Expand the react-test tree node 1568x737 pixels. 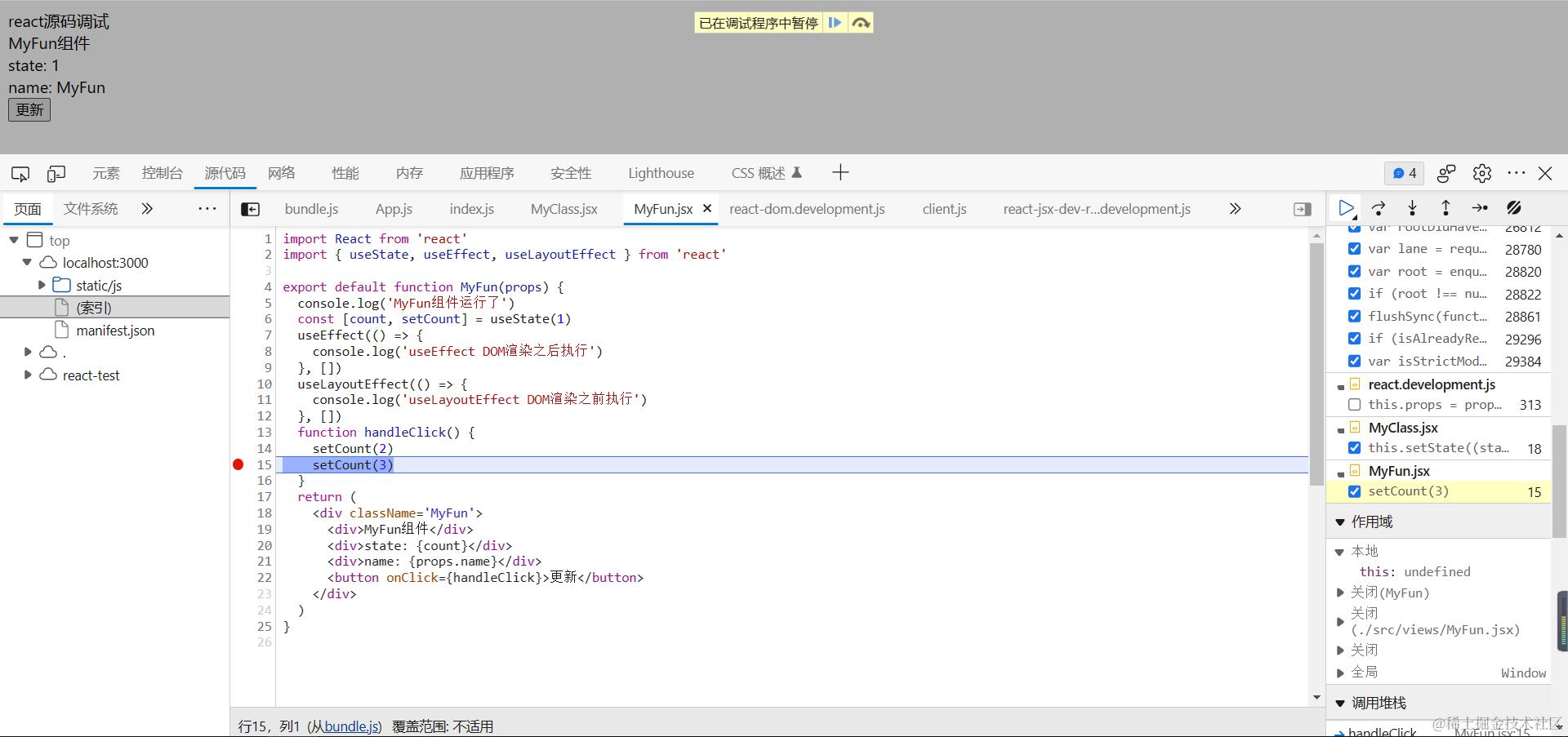[x=28, y=375]
